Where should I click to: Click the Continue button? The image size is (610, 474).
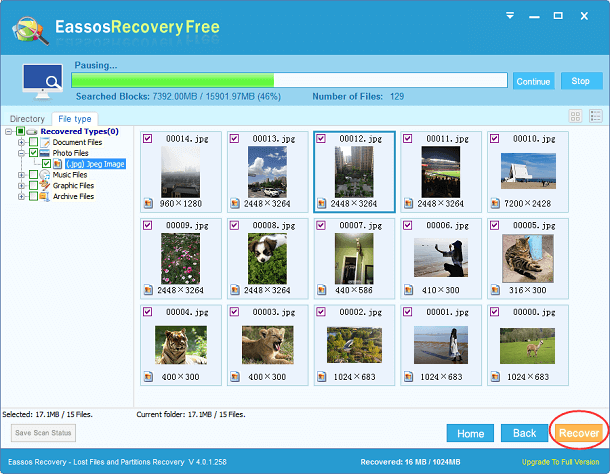click(533, 81)
